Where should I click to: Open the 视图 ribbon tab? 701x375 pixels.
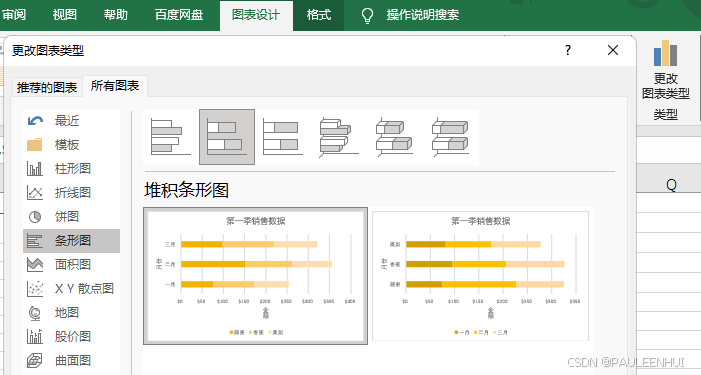(65, 15)
